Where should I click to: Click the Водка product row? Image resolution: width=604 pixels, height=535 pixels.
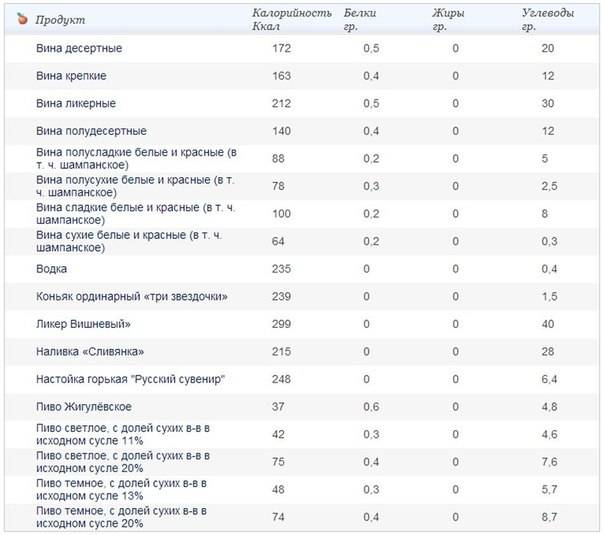click(51, 269)
